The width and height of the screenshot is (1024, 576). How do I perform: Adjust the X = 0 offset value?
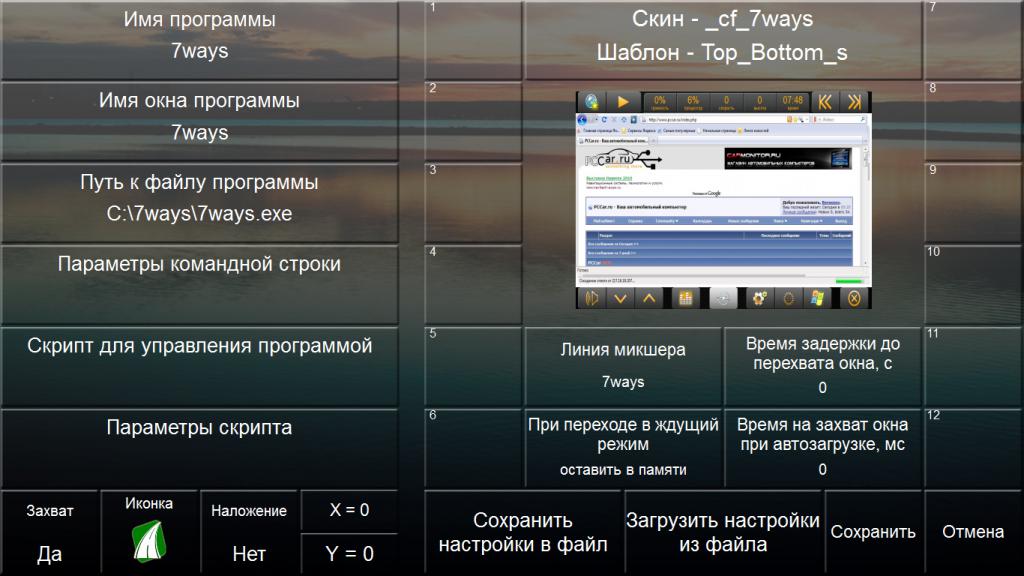(349, 510)
